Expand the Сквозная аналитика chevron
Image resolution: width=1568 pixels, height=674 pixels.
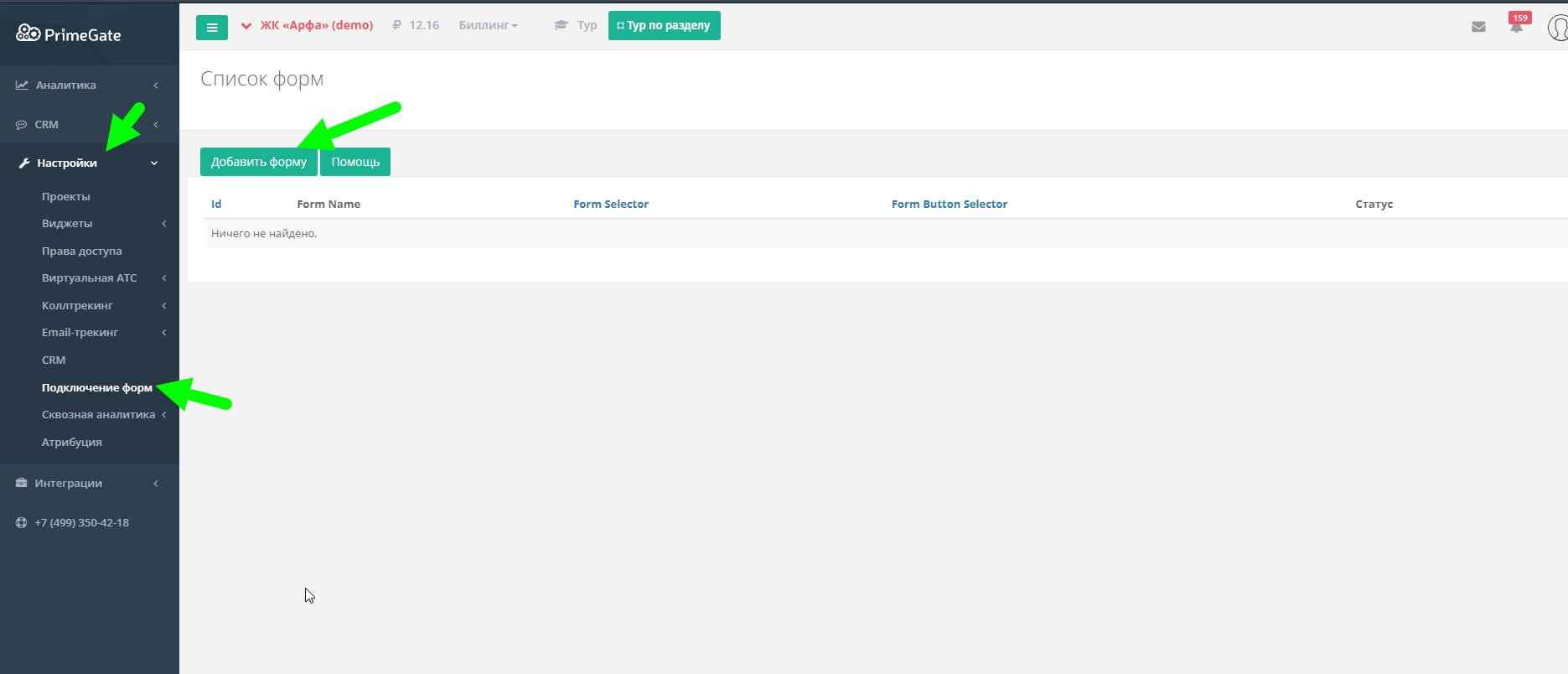[164, 415]
